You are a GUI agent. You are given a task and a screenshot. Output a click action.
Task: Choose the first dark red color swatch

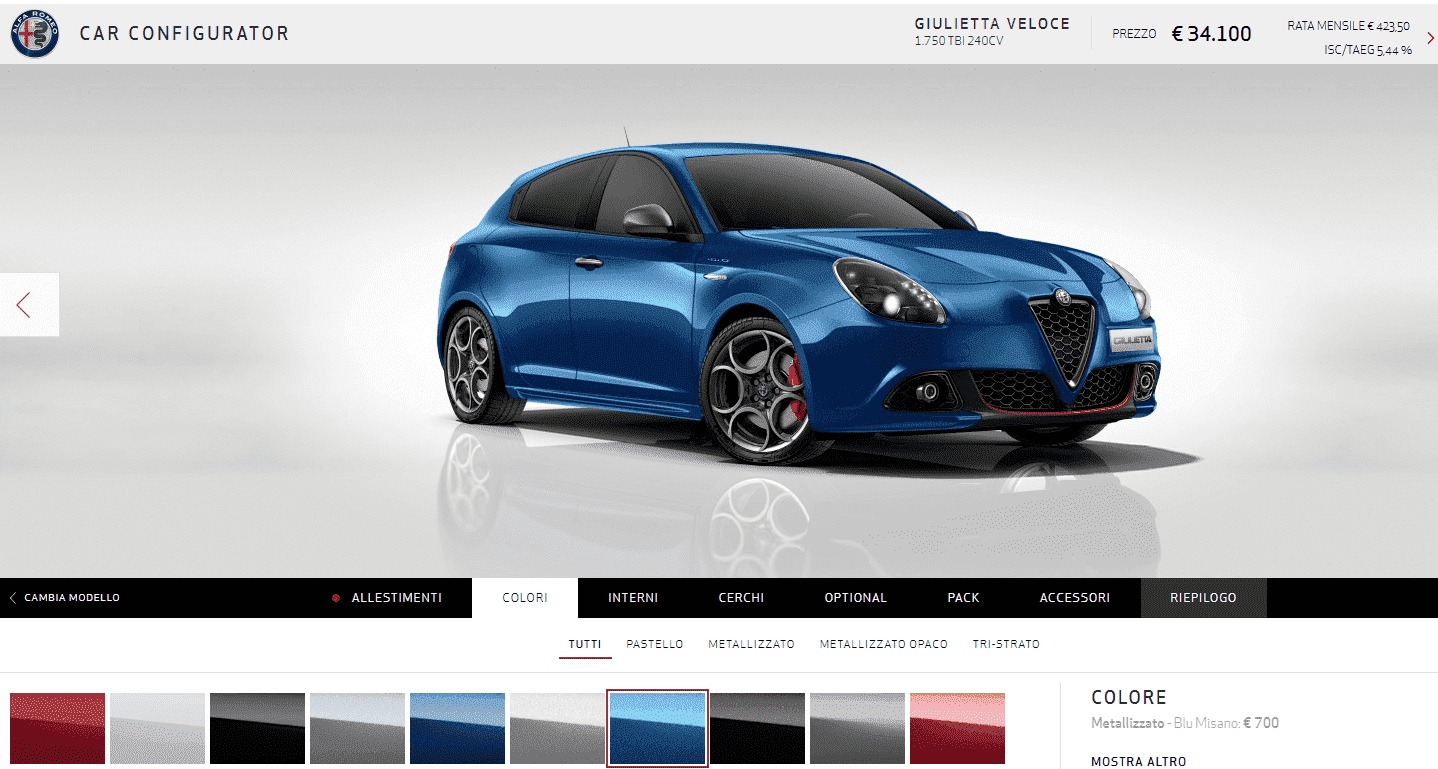click(57, 729)
